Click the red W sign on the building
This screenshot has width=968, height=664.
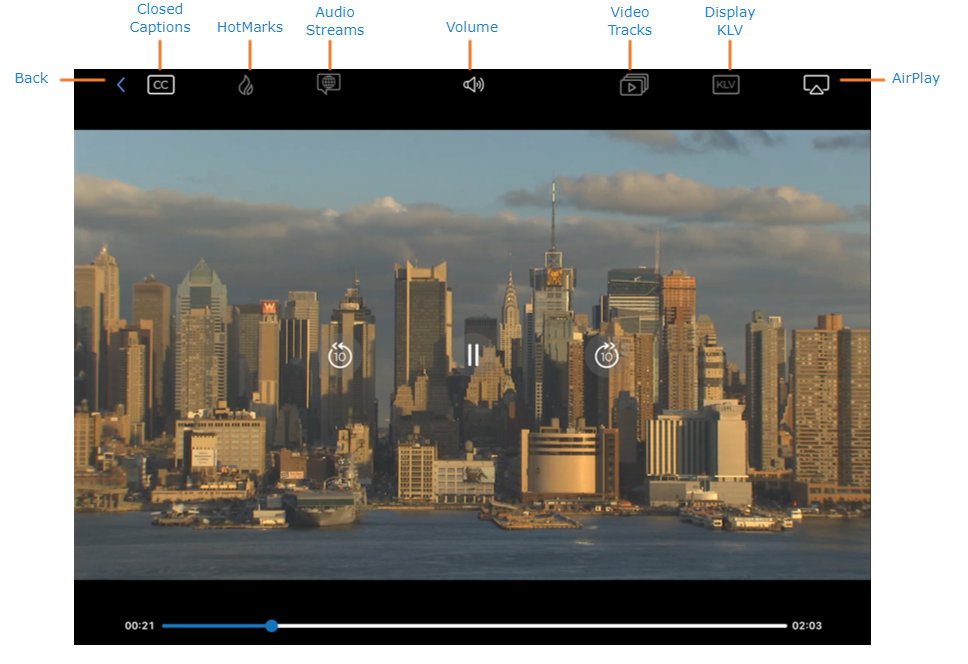pyautogui.click(x=268, y=308)
